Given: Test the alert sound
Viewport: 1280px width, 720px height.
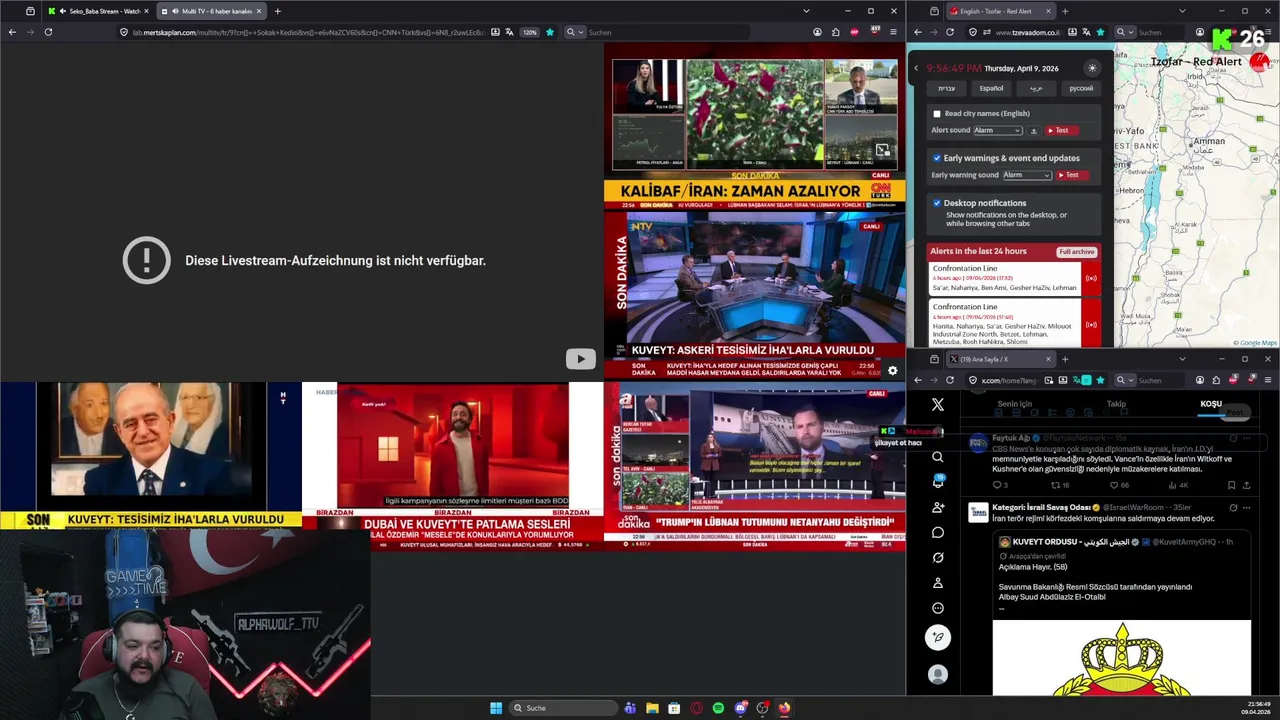Looking at the screenshot, I should pos(1062,130).
